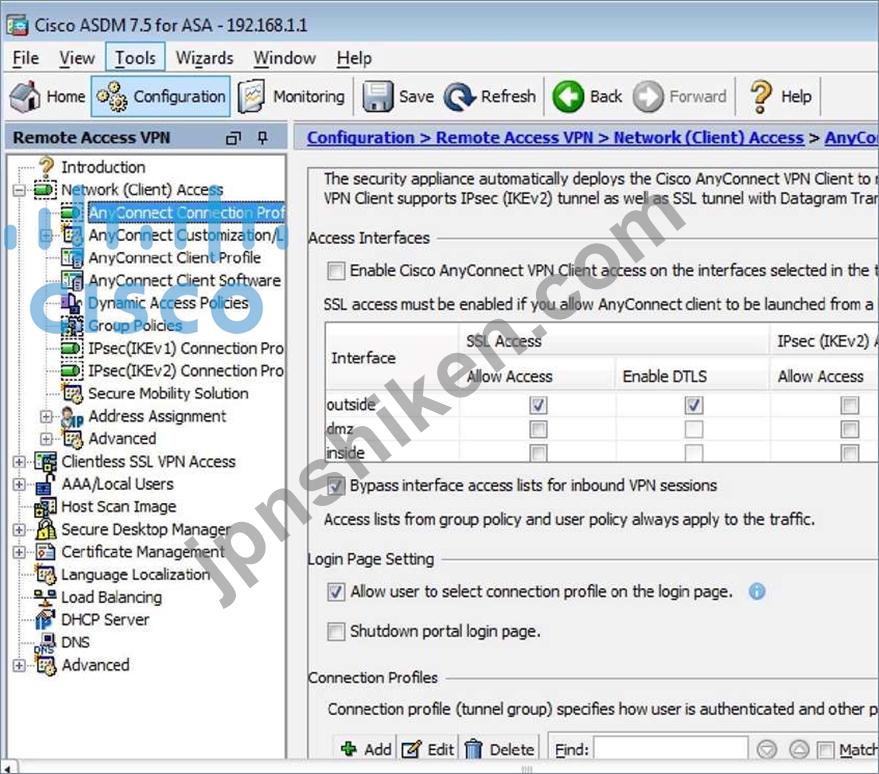The height and width of the screenshot is (774, 879).
Task: Toggle Allow user to select connection profile
Action: click(336, 592)
